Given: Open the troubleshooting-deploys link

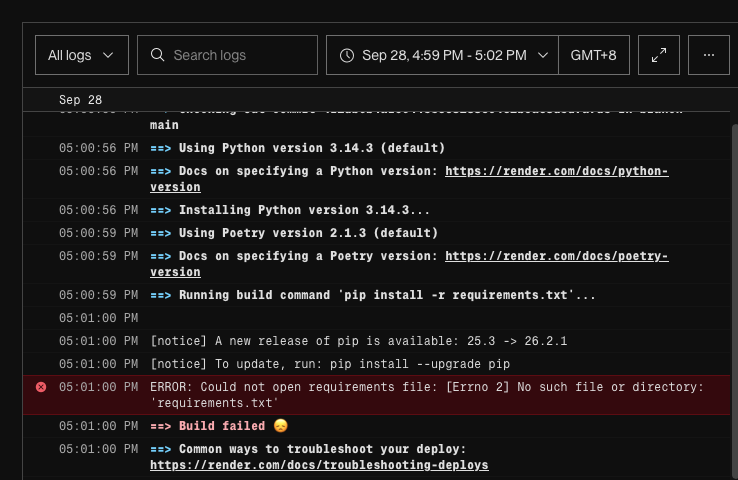Looking at the screenshot, I should tap(319, 465).
